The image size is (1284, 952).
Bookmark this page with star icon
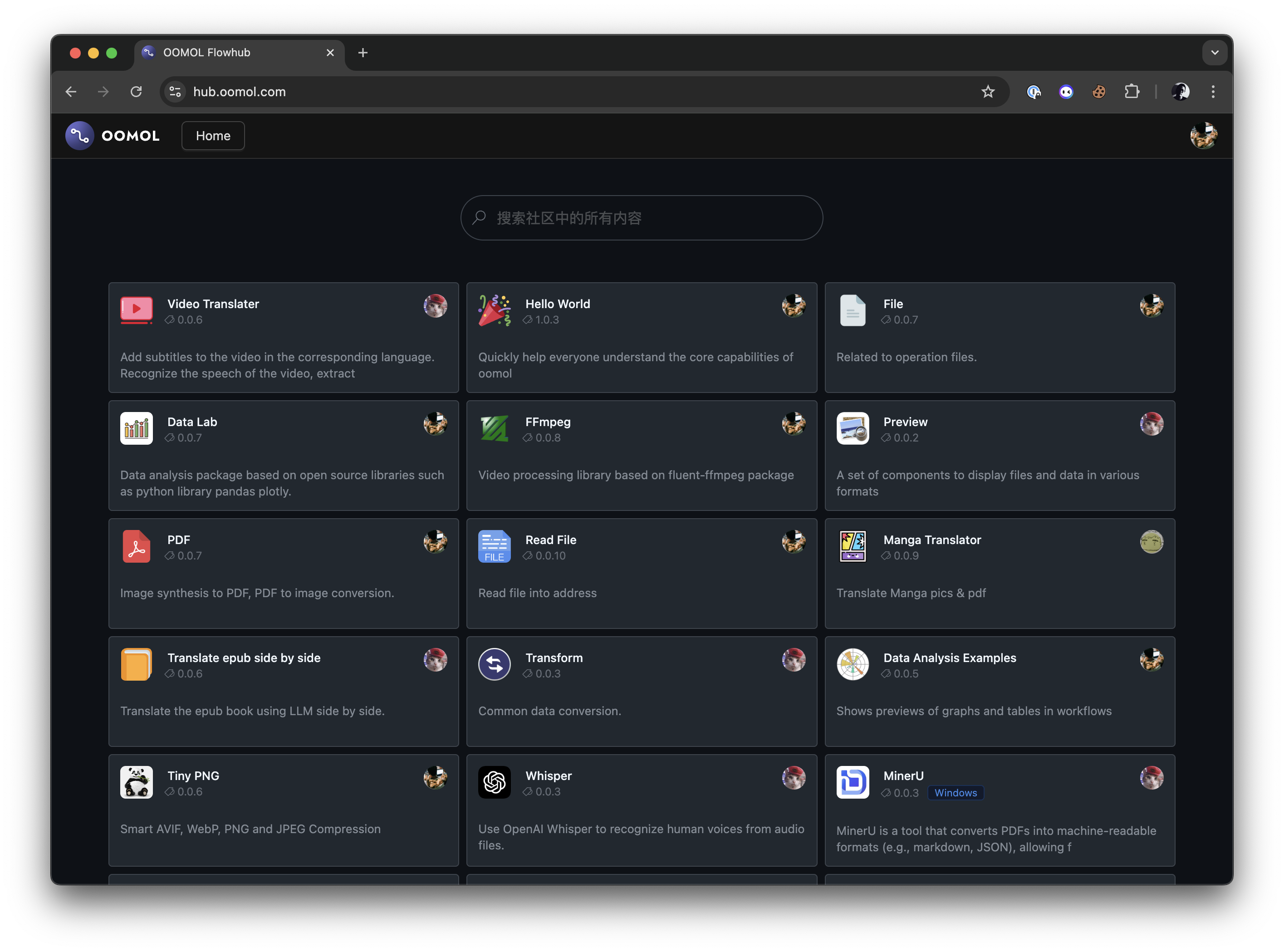pos(988,92)
